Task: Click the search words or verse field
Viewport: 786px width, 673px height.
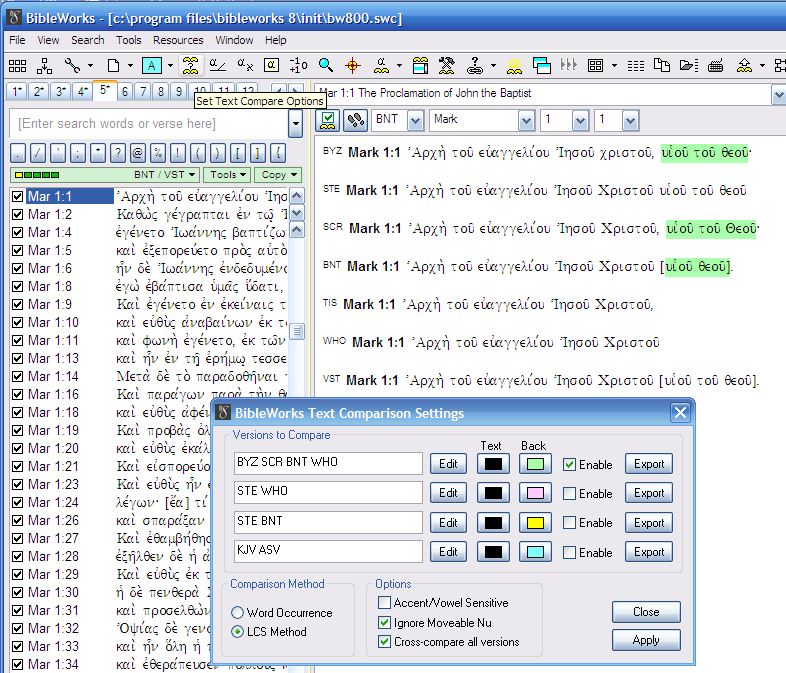Action: point(147,124)
